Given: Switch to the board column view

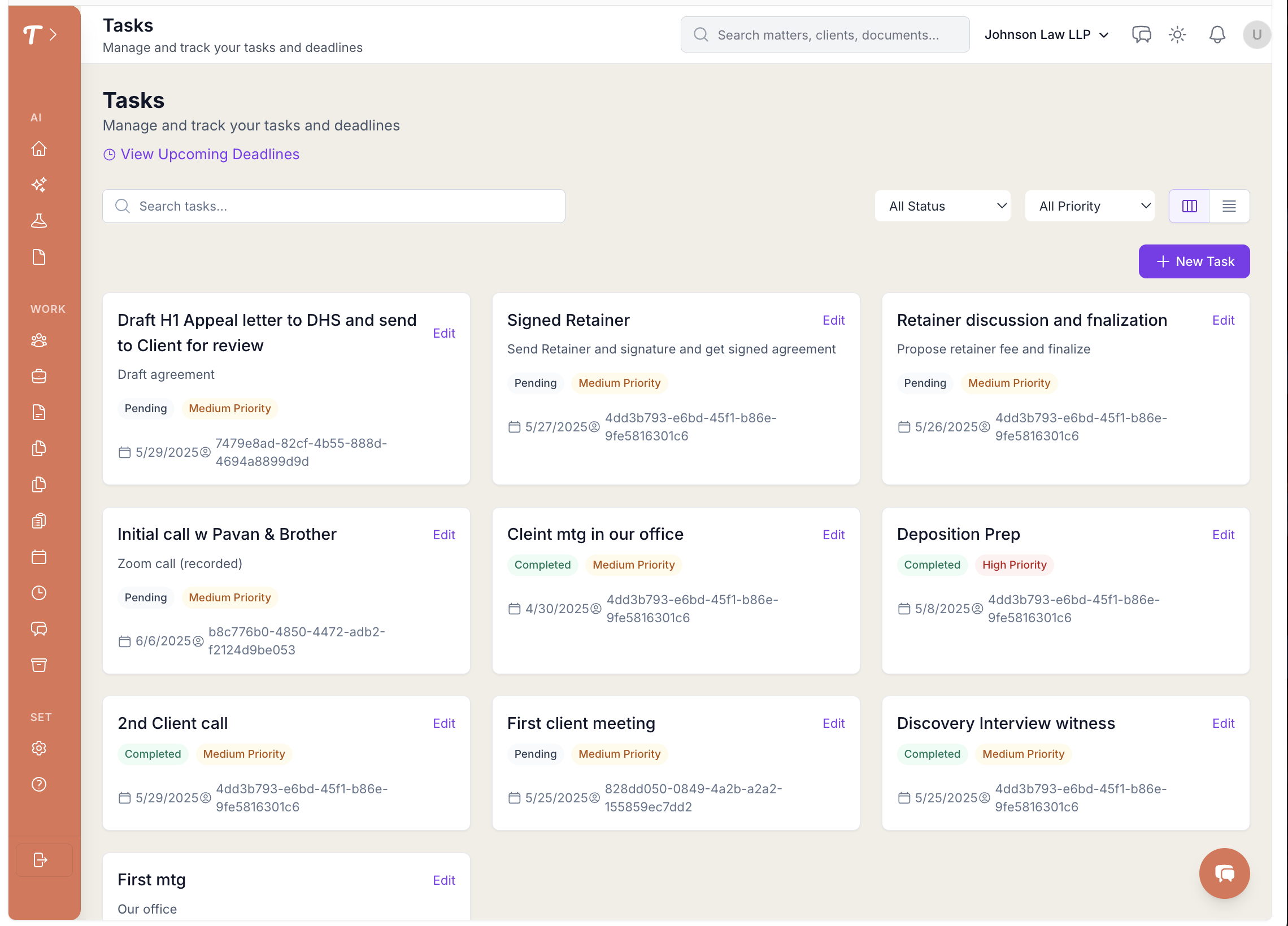Looking at the screenshot, I should tap(1189, 206).
